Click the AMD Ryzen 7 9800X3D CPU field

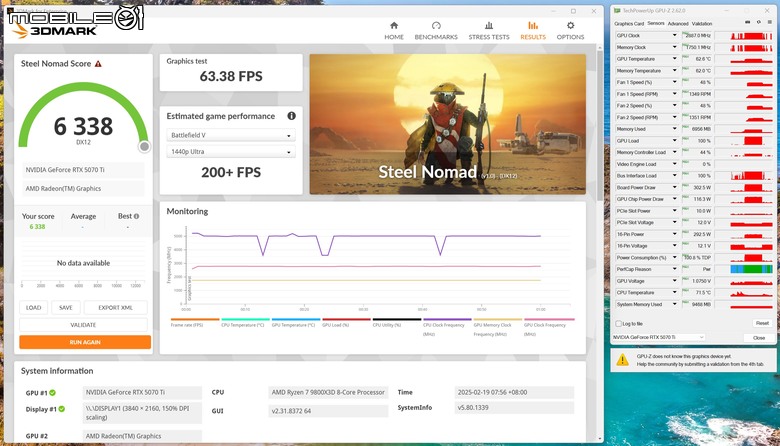pos(328,392)
